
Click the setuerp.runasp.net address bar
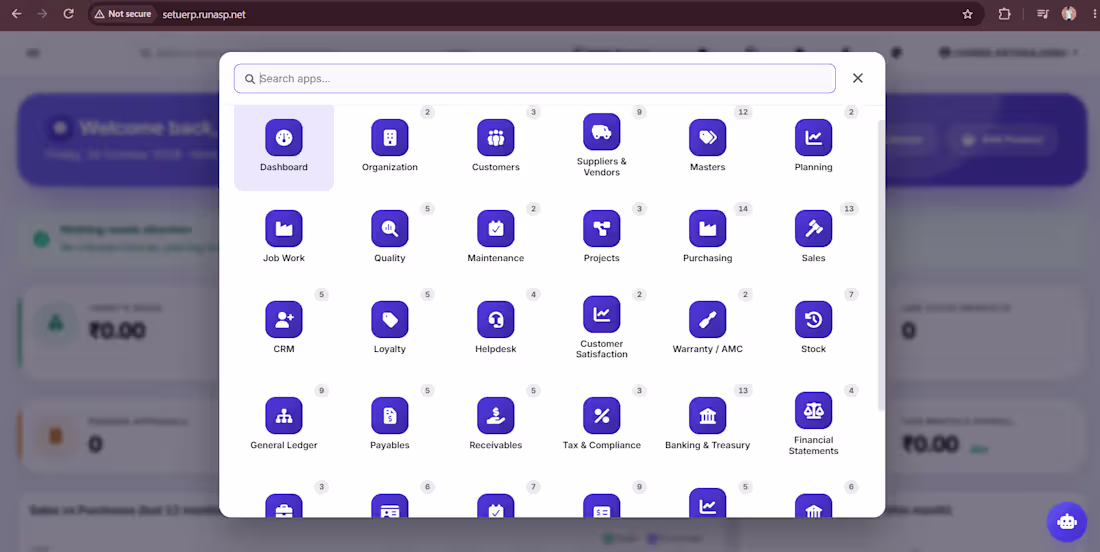(x=535, y=14)
